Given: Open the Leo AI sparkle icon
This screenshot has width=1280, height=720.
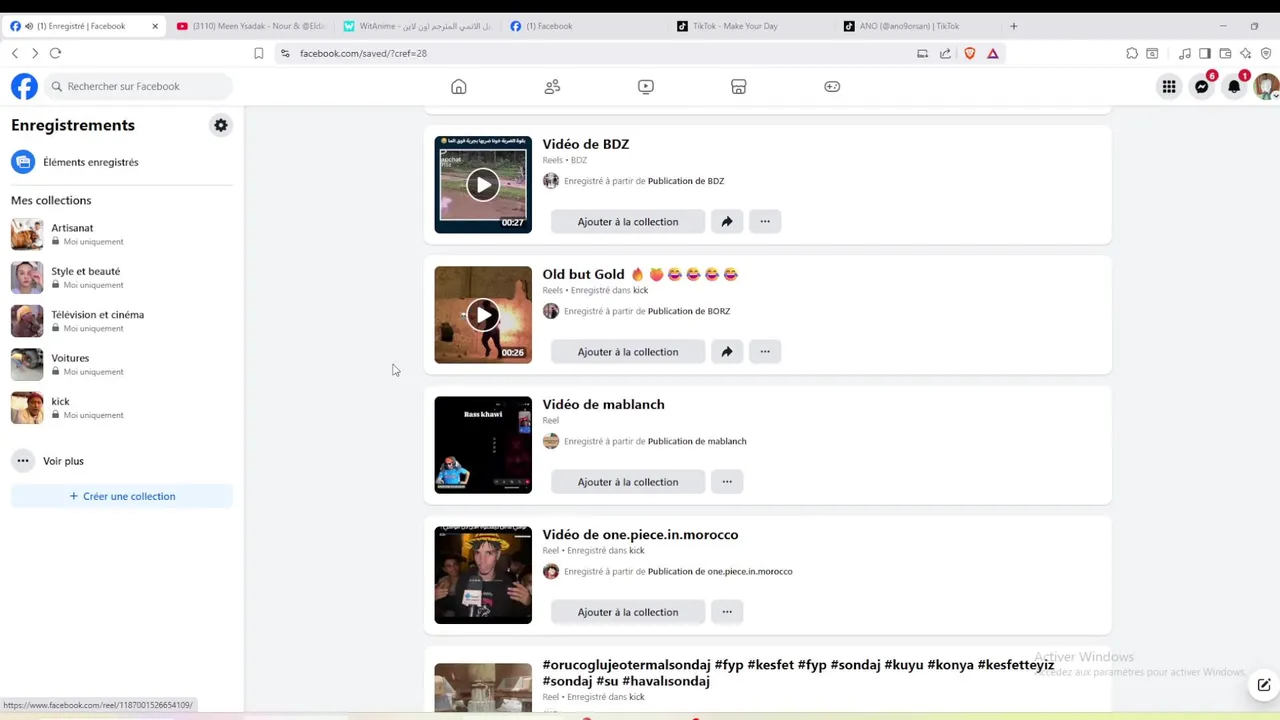Looking at the screenshot, I should 1245,53.
